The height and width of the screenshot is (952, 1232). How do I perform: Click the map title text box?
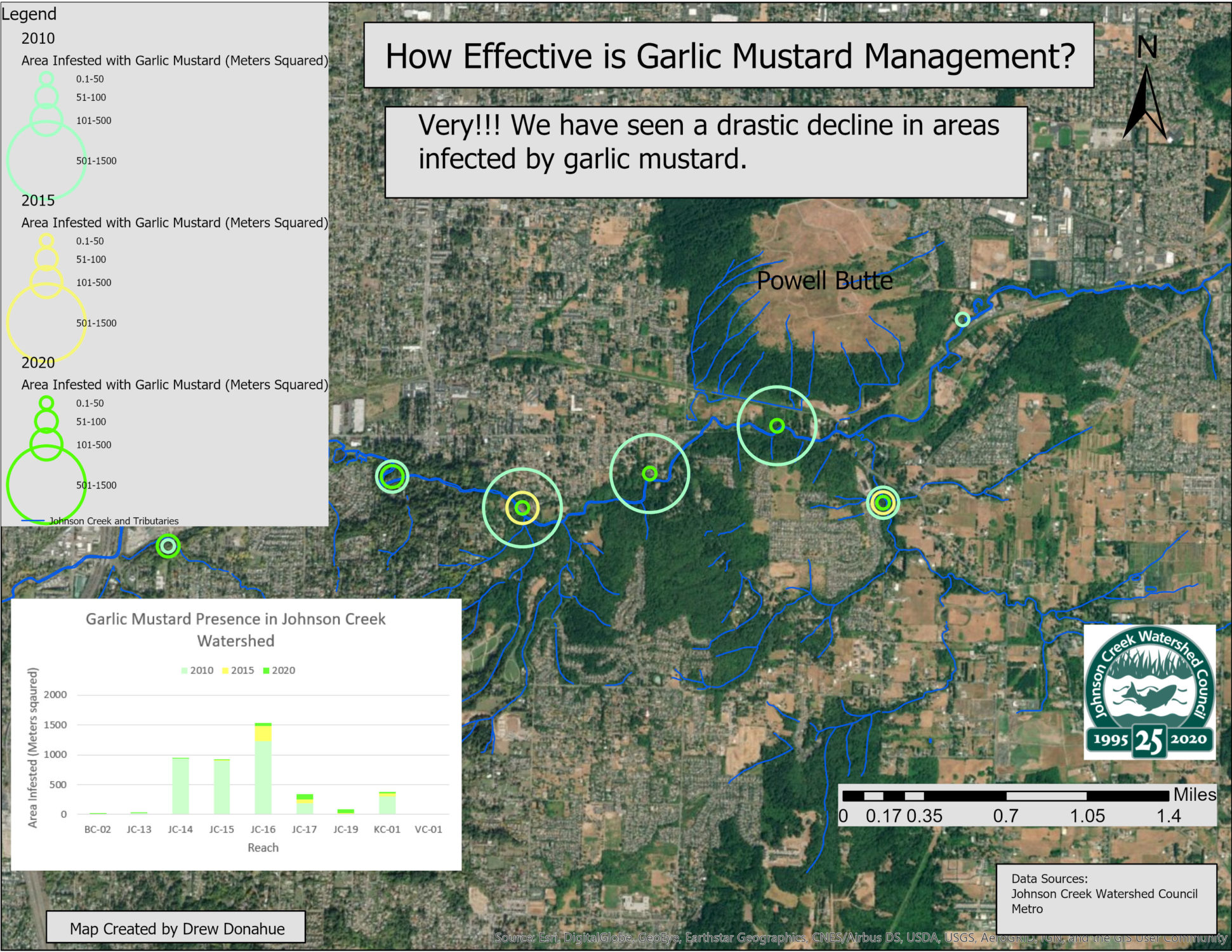(729, 56)
